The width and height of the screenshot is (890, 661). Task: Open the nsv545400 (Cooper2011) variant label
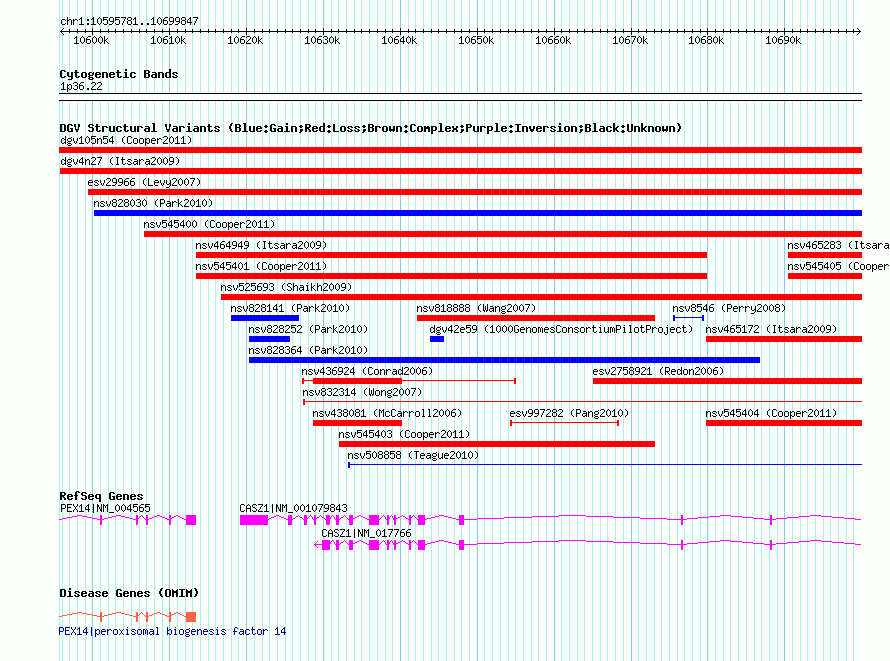(209, 224)
